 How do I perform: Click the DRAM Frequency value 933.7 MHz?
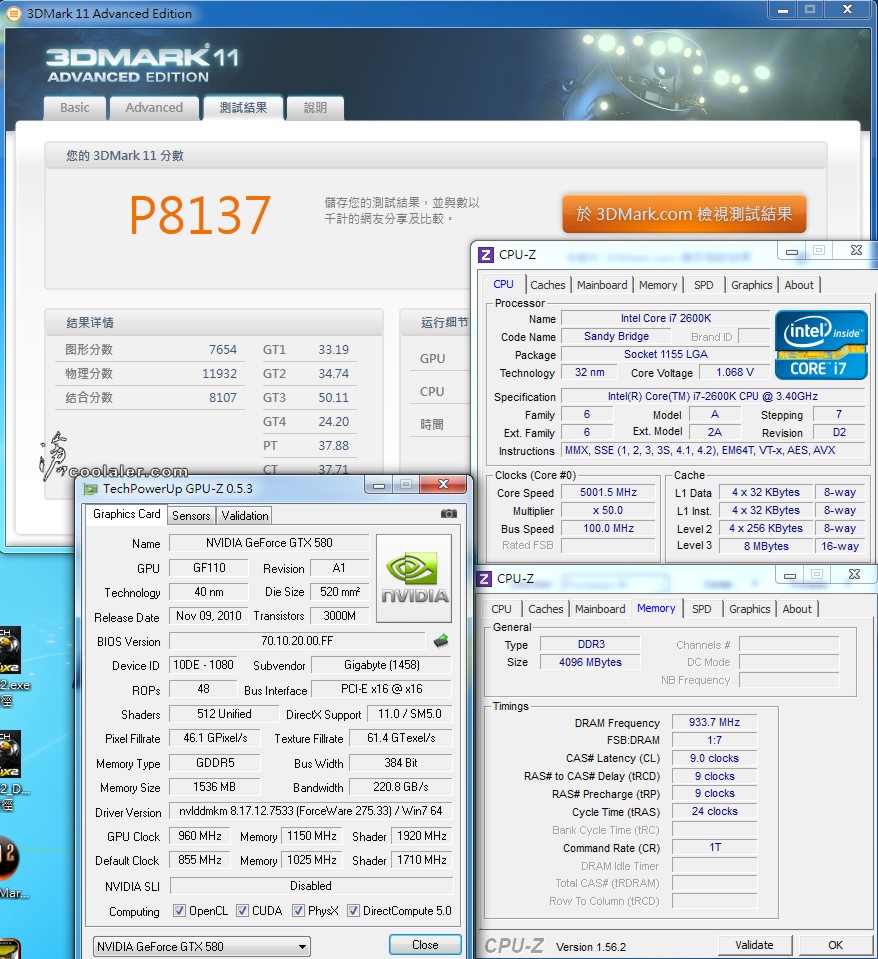(x=714, y=722)
